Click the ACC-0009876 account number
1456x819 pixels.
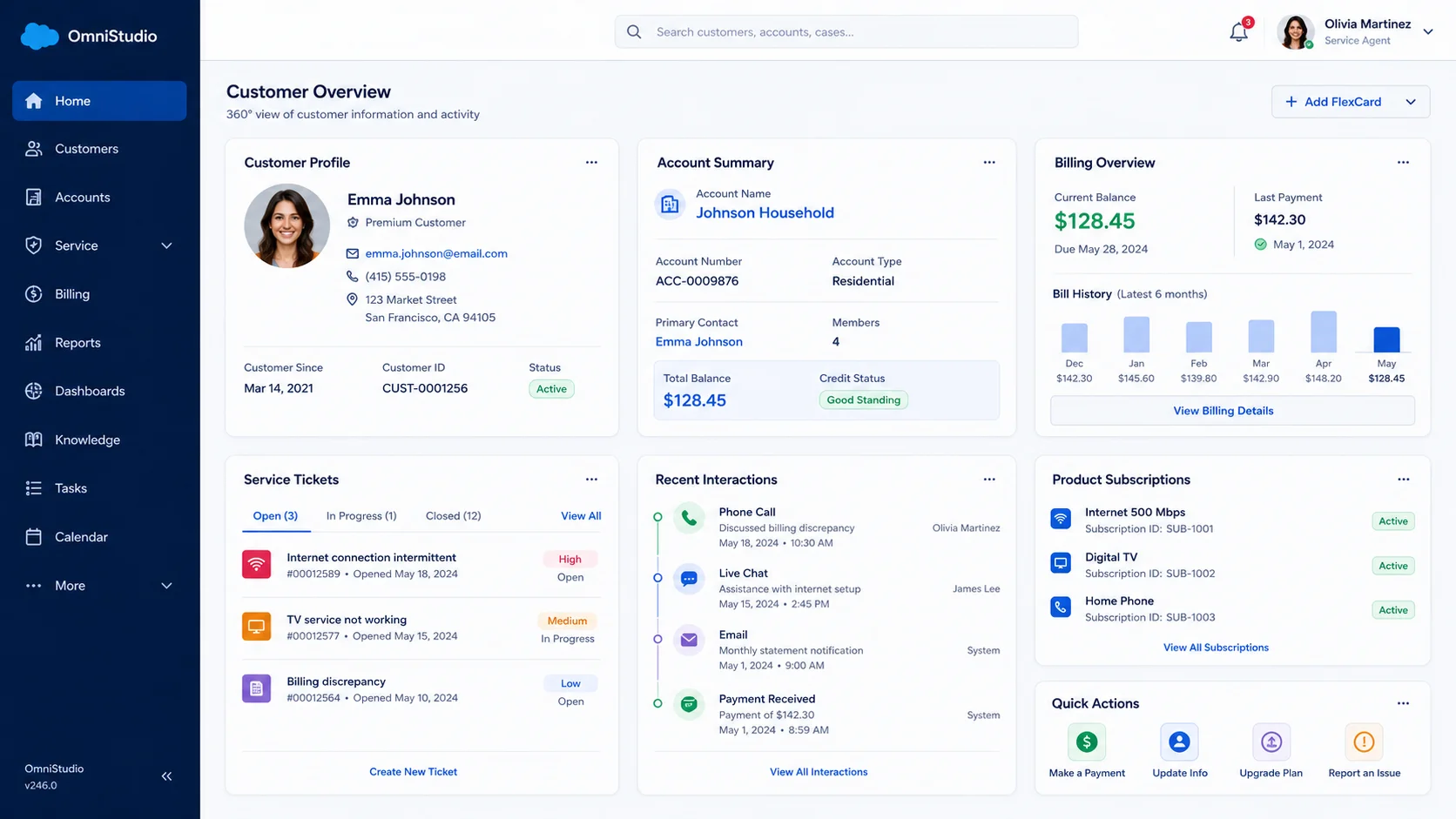pyautogui.click(x=697, y=281)
